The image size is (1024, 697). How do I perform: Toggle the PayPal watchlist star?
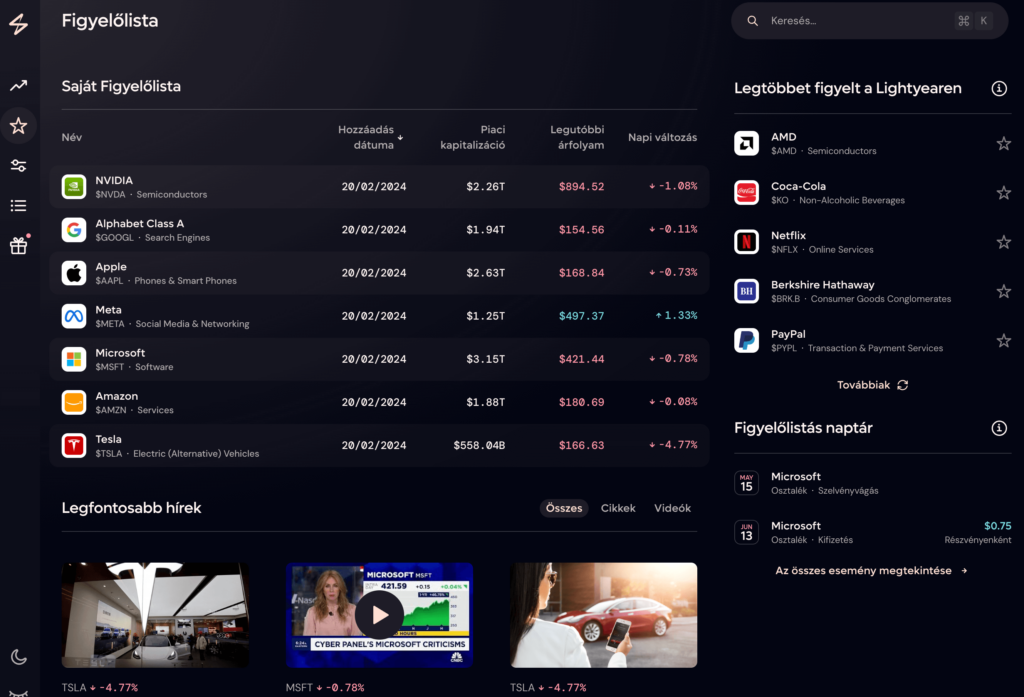coord(1003,341)
